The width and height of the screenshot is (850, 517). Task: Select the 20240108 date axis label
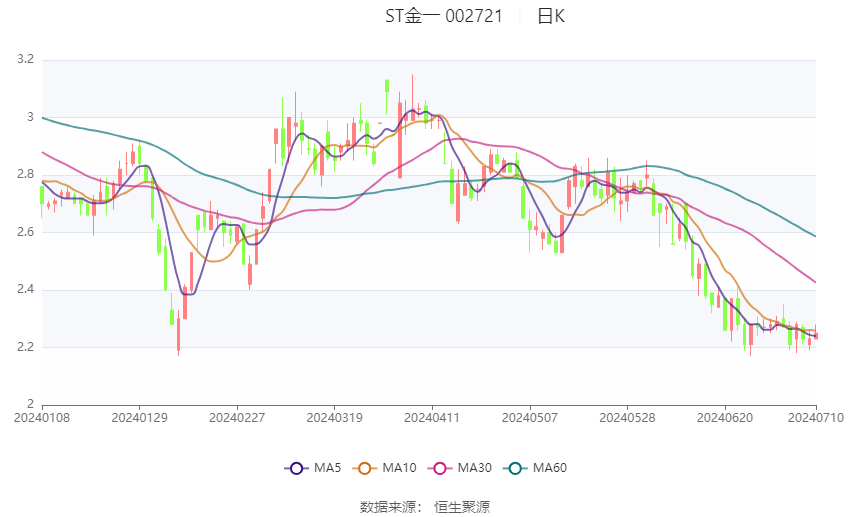tap(42, 418)
